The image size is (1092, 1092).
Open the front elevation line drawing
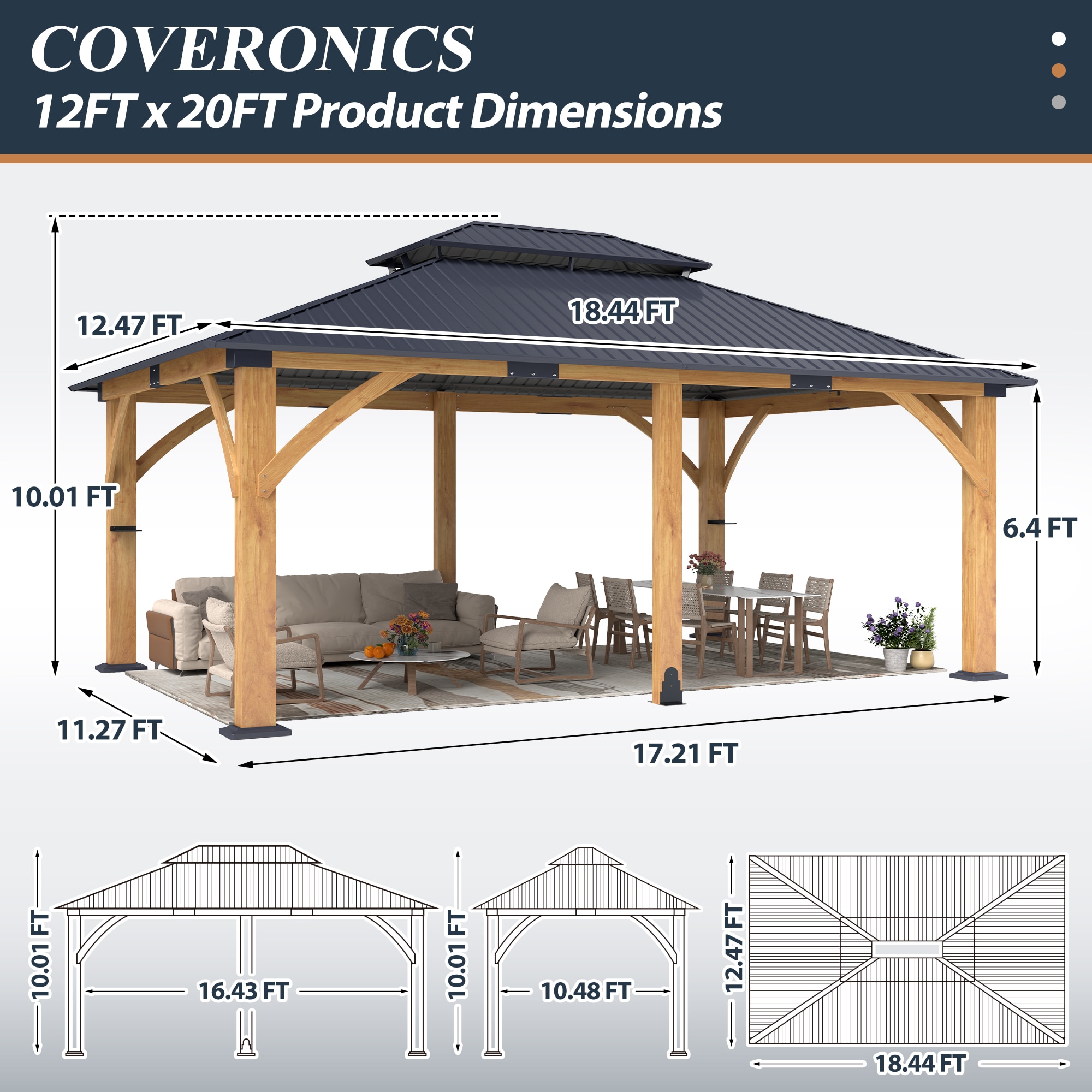point(245,951)
